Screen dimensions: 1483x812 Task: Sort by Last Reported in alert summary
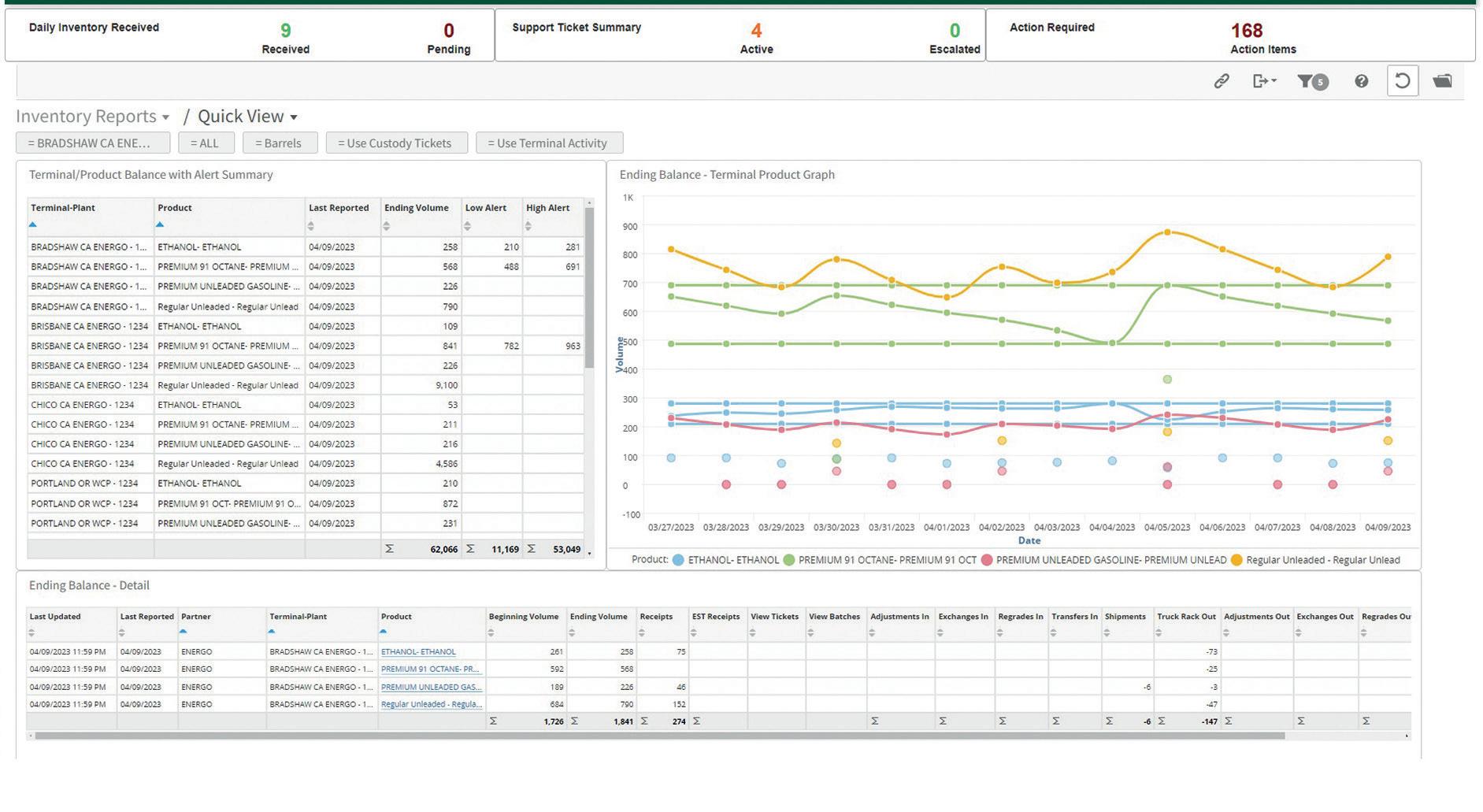(x=311, y=226)
